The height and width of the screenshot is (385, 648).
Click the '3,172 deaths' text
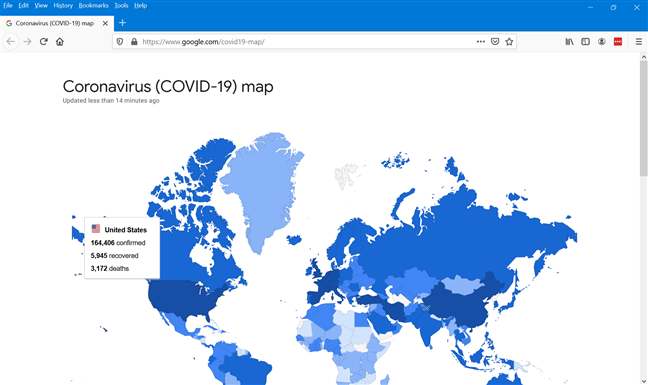pos(110,269)
